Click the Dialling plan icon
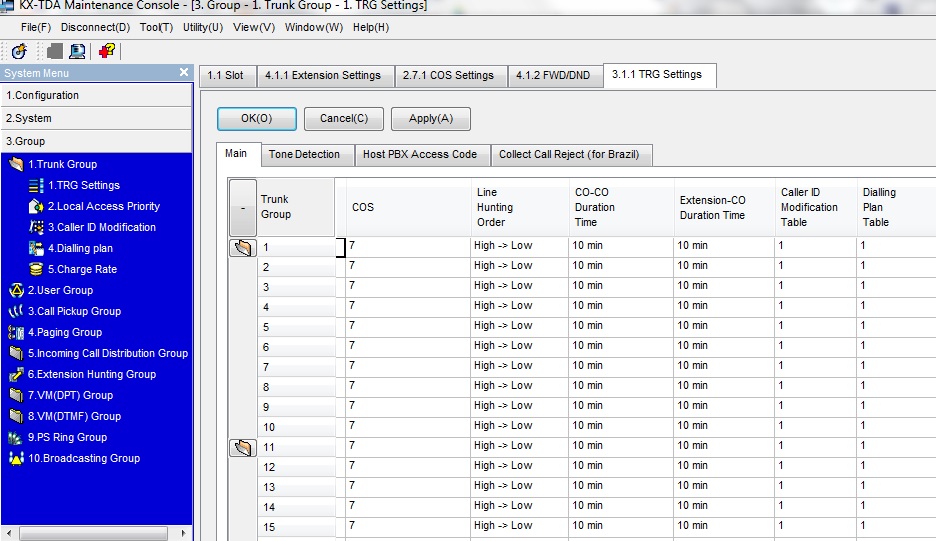The height and width of the screenshot is (541, 936). coord(36,248)
